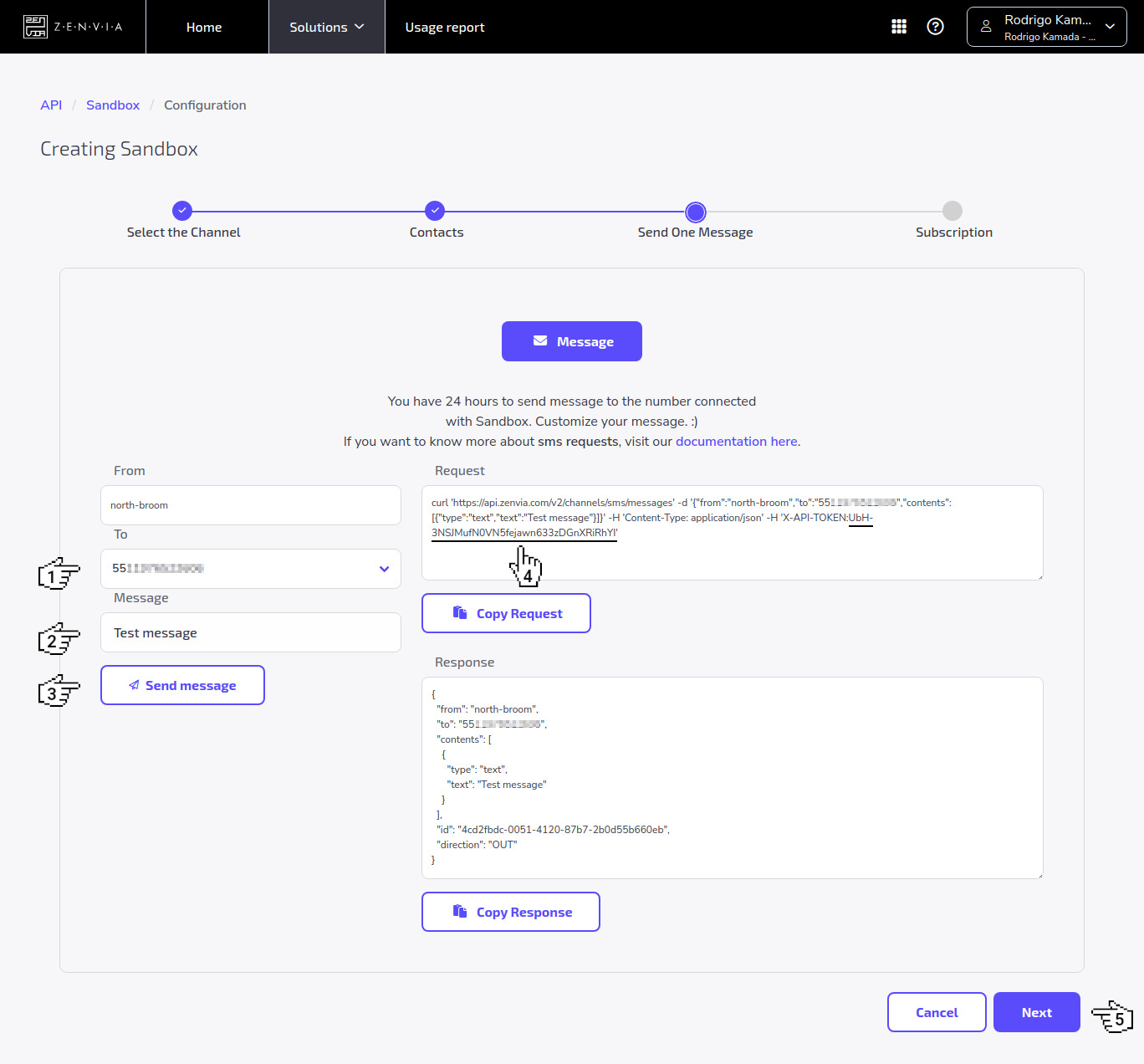Click the Next button
The width and height of the screenshot is (1144, 1064).
1036,1012
